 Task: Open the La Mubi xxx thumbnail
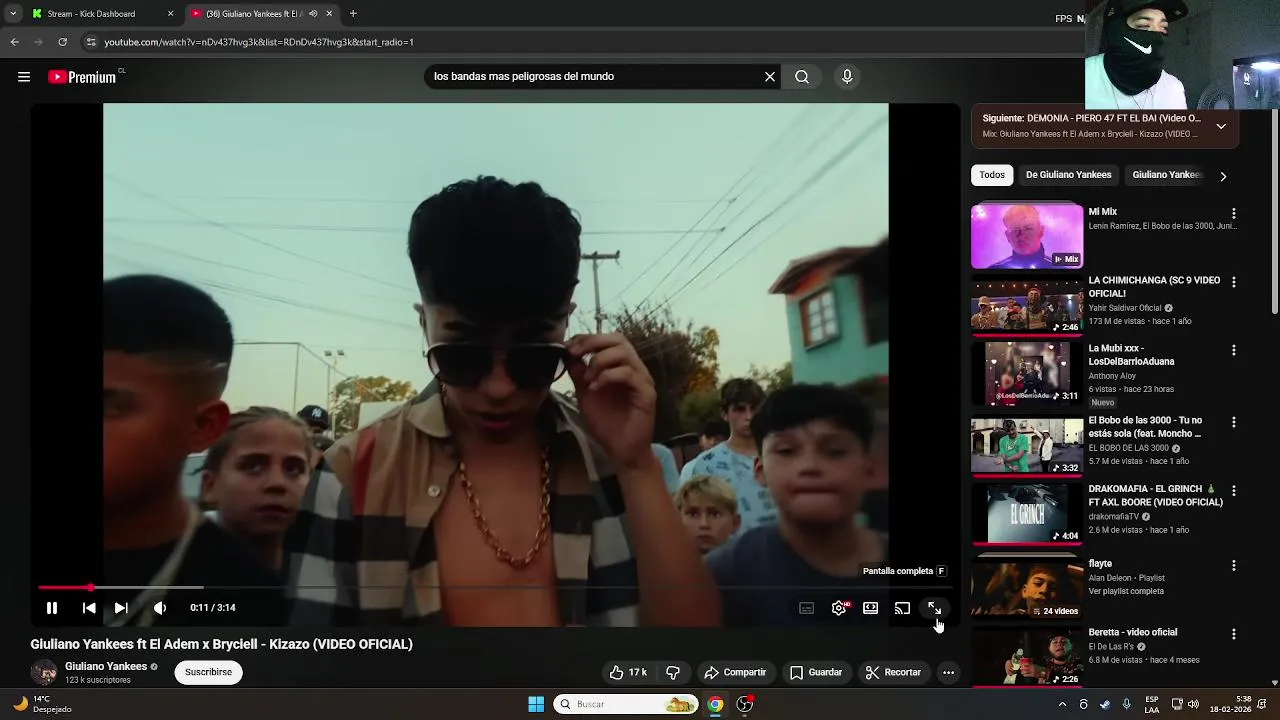click(x=1027, y=374)
